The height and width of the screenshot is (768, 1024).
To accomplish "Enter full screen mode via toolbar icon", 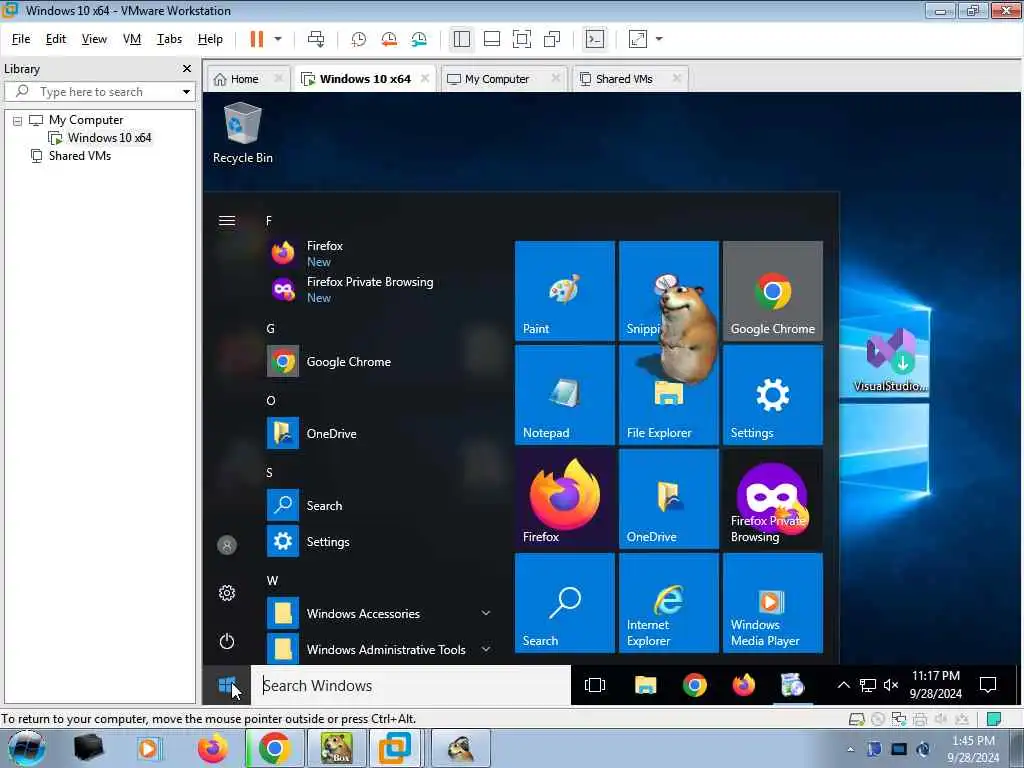I will [x=522, y=39].
